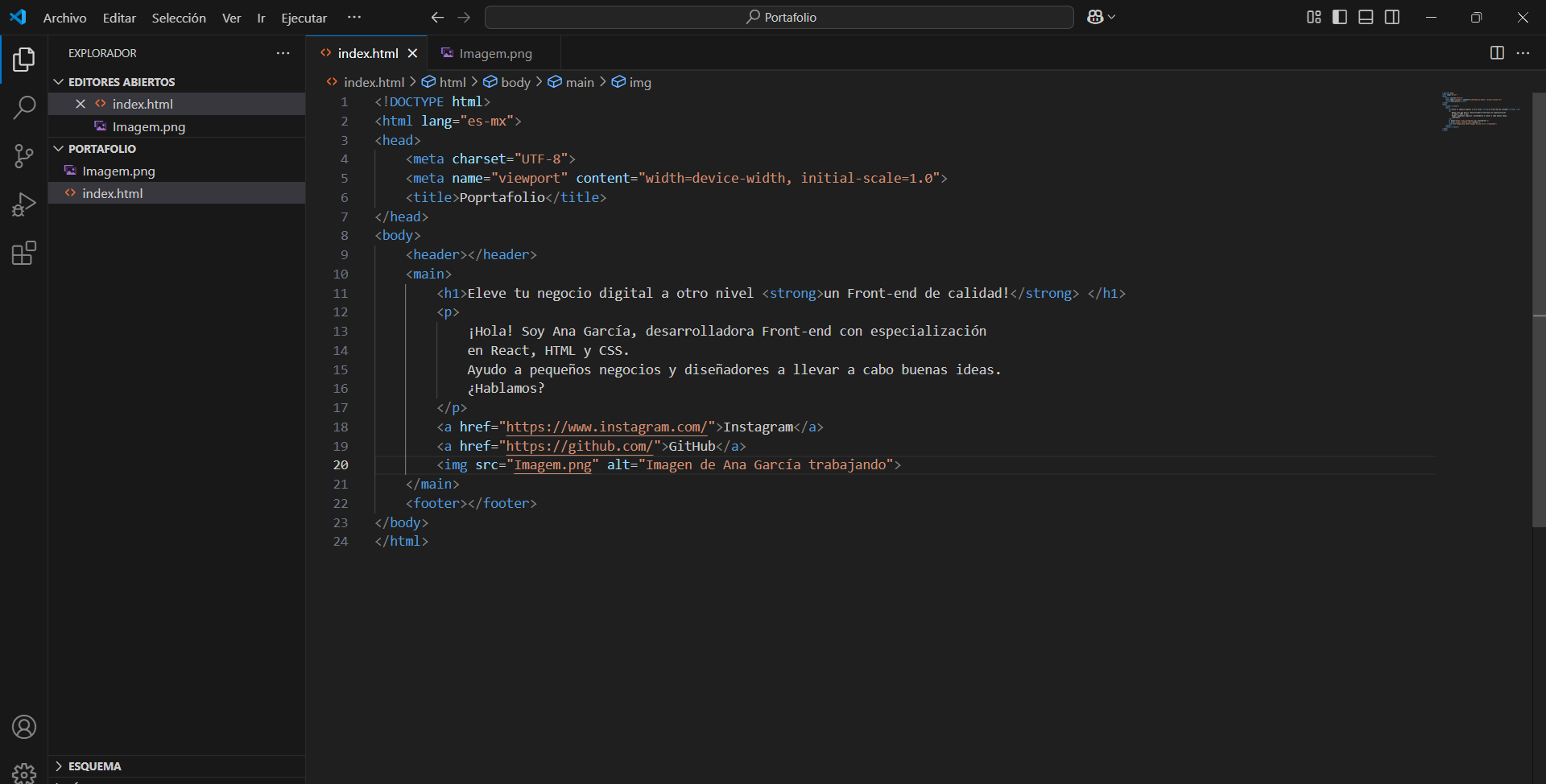Open Run and Debug view
Image resolution: width=1546 pixels, height=784 pixels.
[x=24, y=204]
